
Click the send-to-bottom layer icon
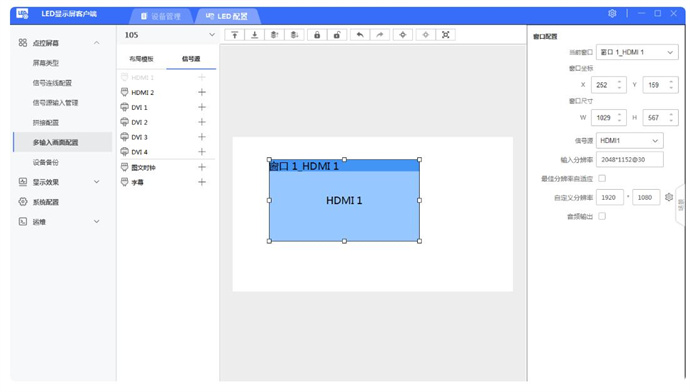[x=254, y=35]
